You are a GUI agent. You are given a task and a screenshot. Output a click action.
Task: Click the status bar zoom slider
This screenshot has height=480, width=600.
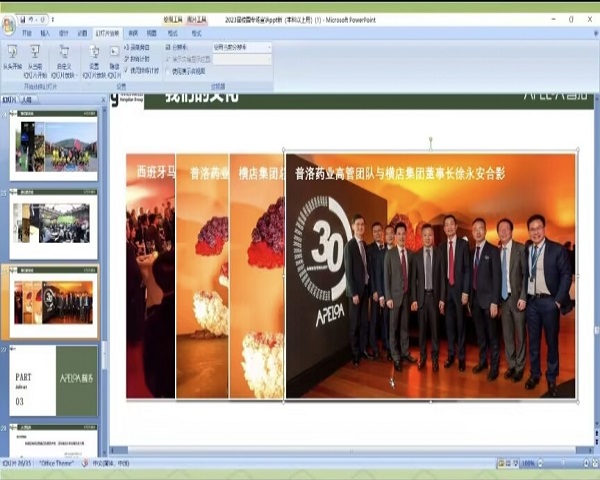tap(563, 464)
